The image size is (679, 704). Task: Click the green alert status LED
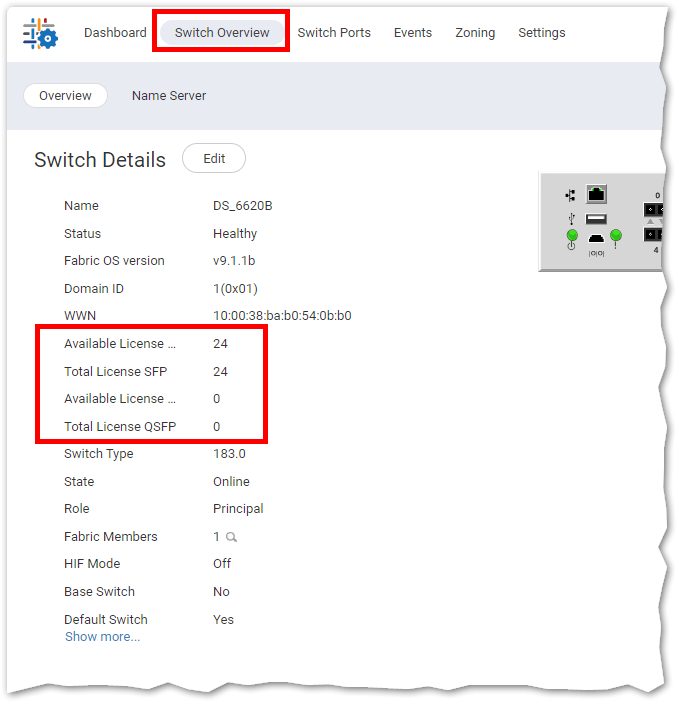tap(616, 236)
